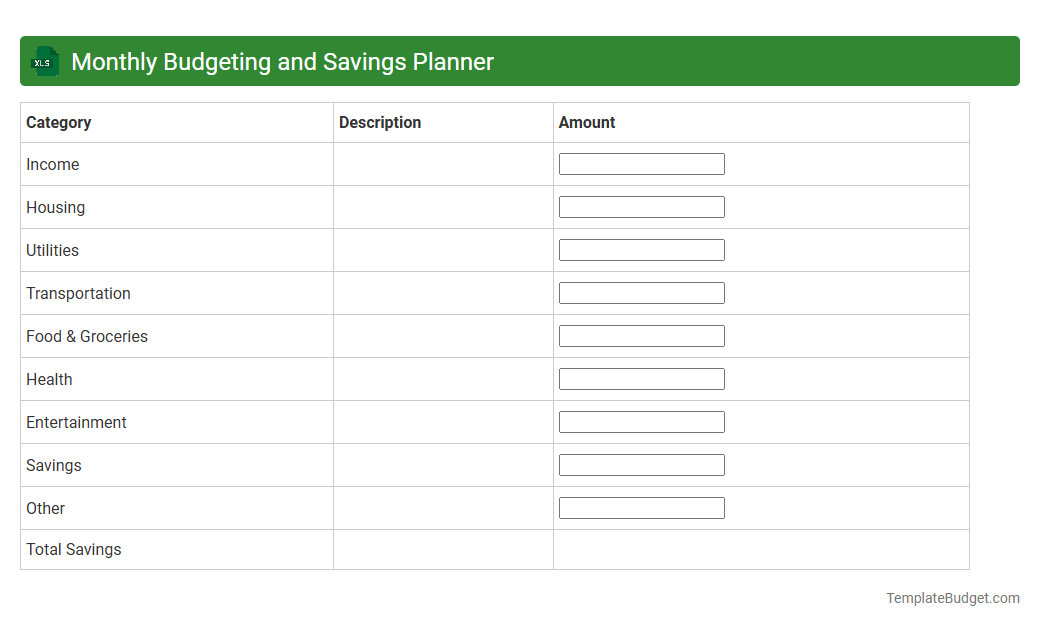Click the Health amount input box
The height and width of the screenshot is (627, 1040).
point(641,378)
